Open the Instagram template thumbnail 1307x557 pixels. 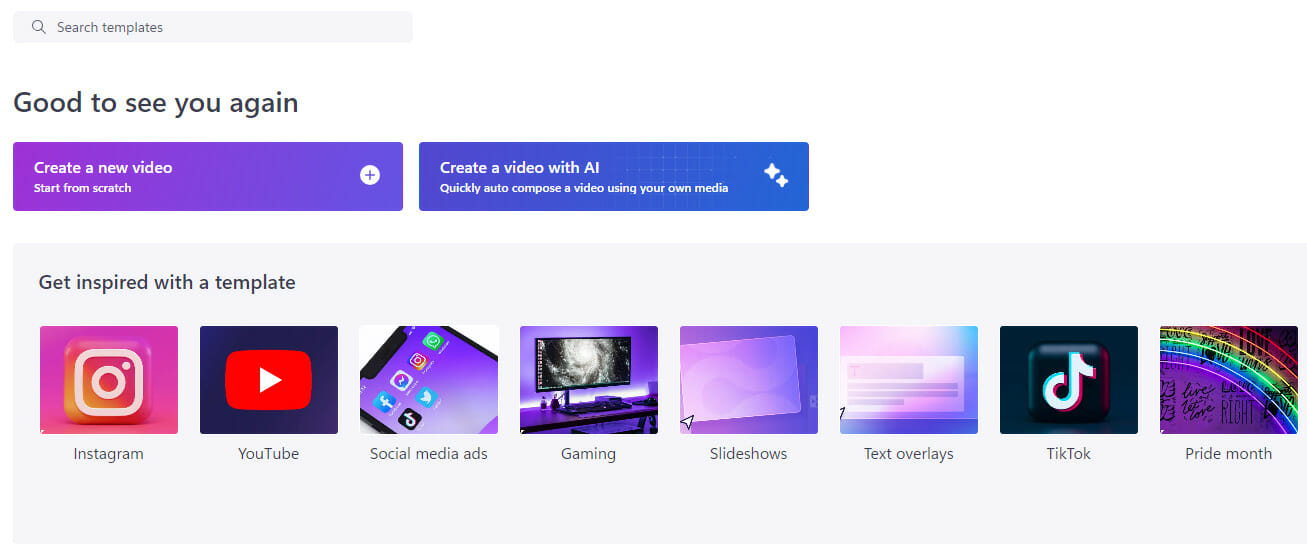109,380
